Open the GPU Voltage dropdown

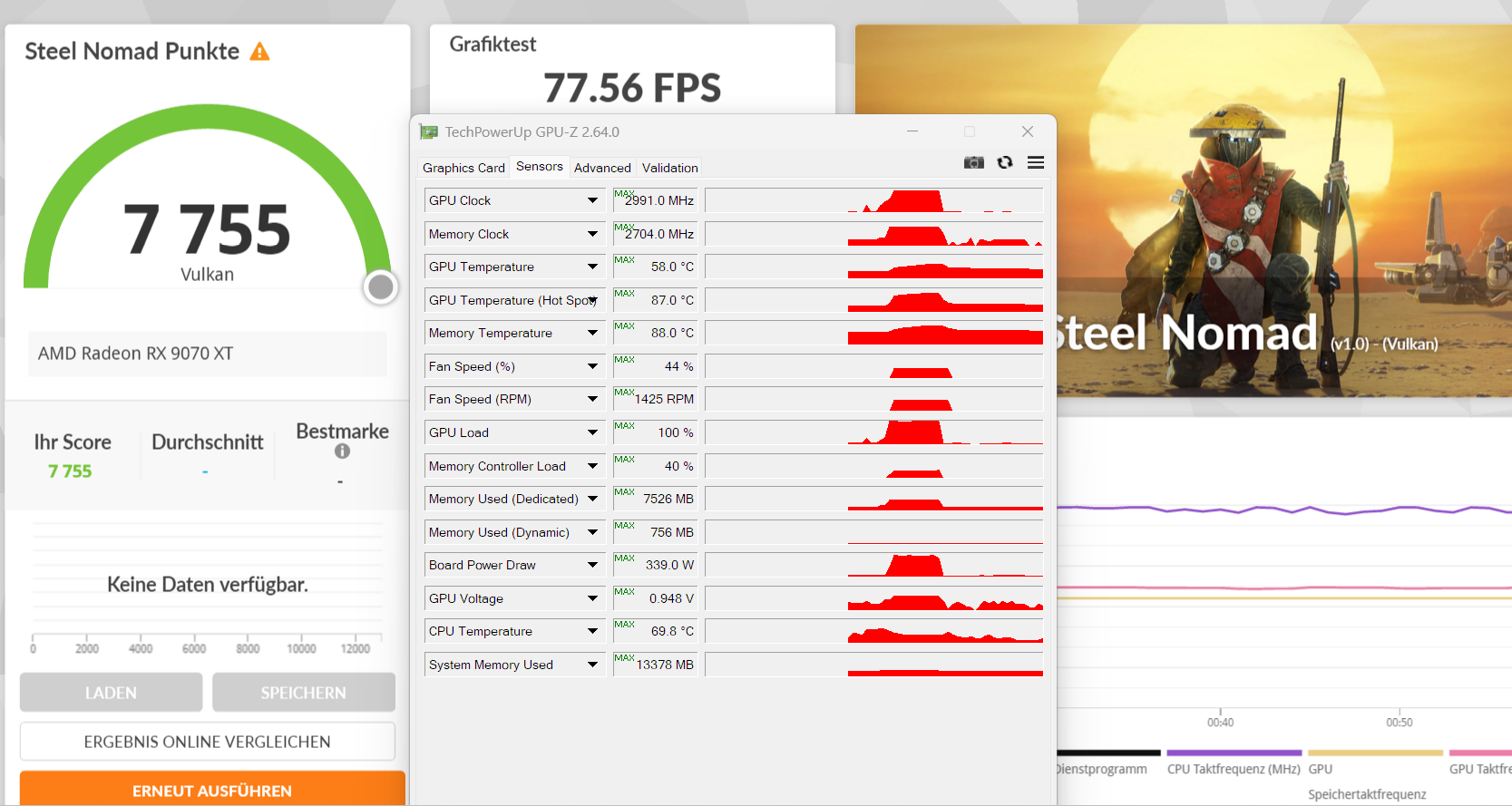tap(592, 598)
